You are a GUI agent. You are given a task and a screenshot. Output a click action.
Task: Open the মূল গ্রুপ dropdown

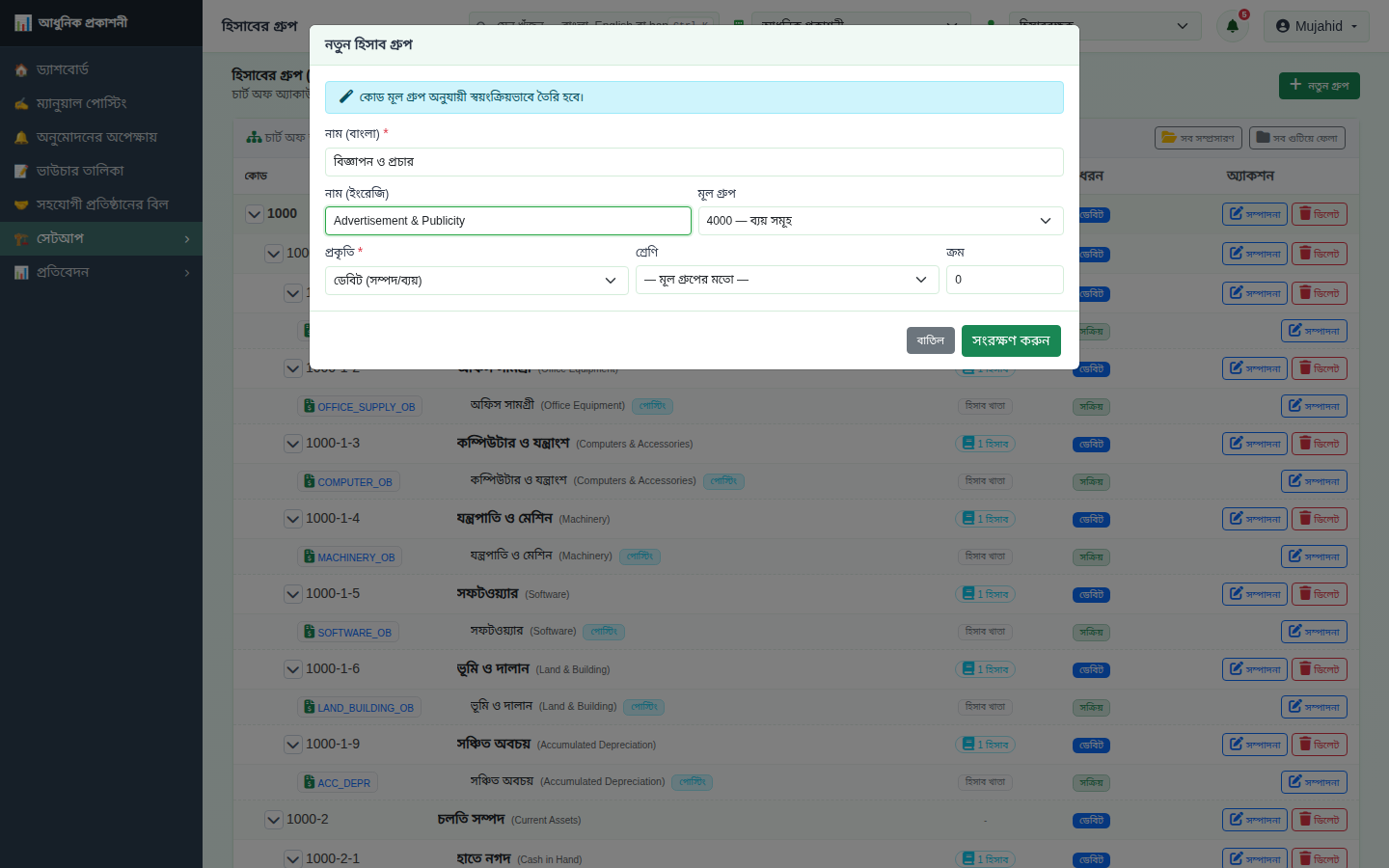click(x=881, y=221)
